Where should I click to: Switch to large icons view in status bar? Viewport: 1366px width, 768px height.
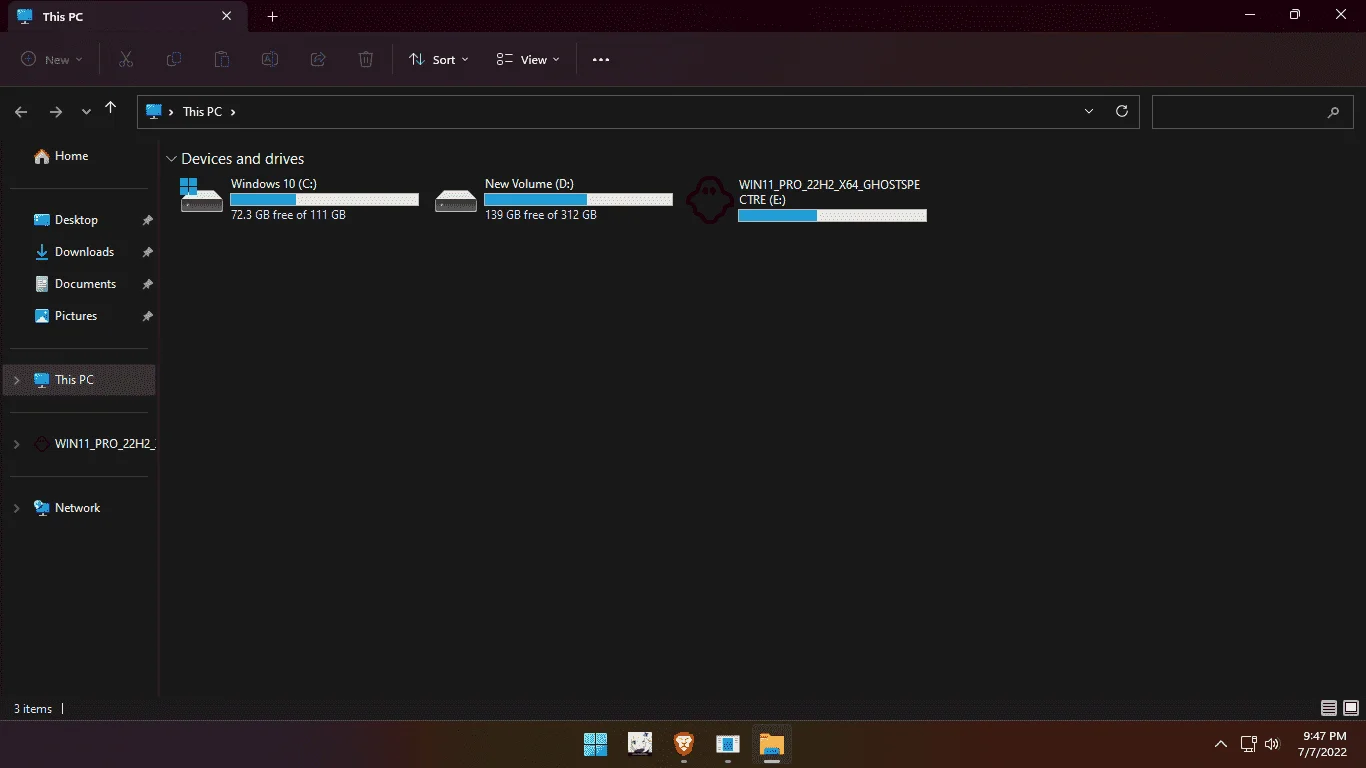pyautogui.click(x=1351, y=709)
